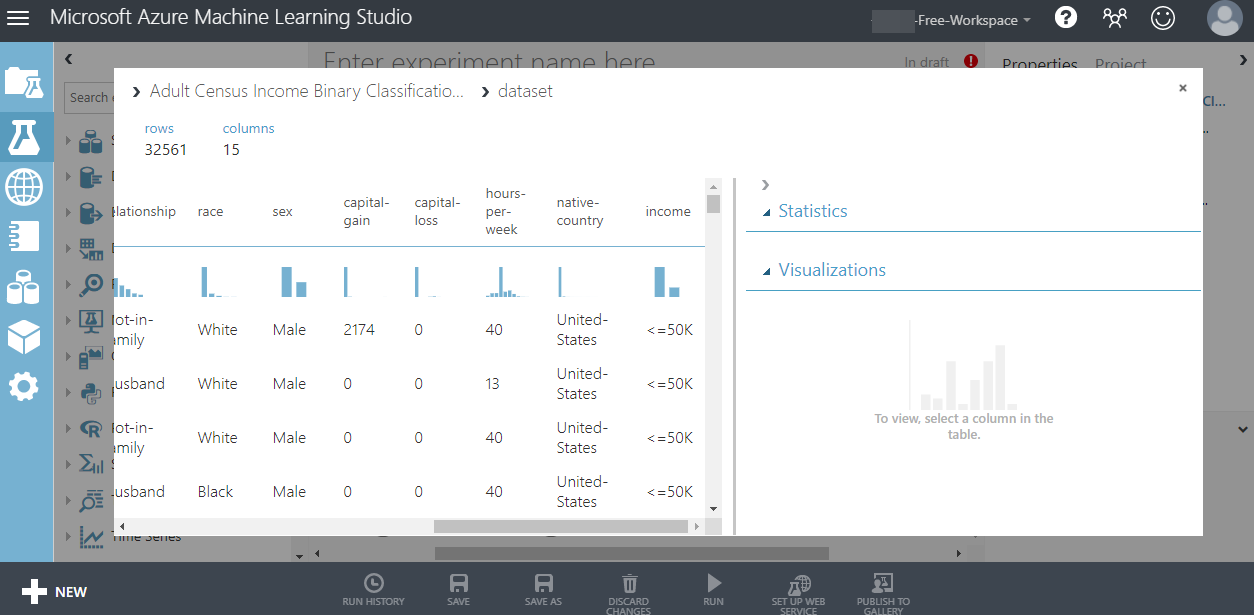1254x615 pixels.
Task: Click the dataset breadcrumb item
Action: (525, 91)
